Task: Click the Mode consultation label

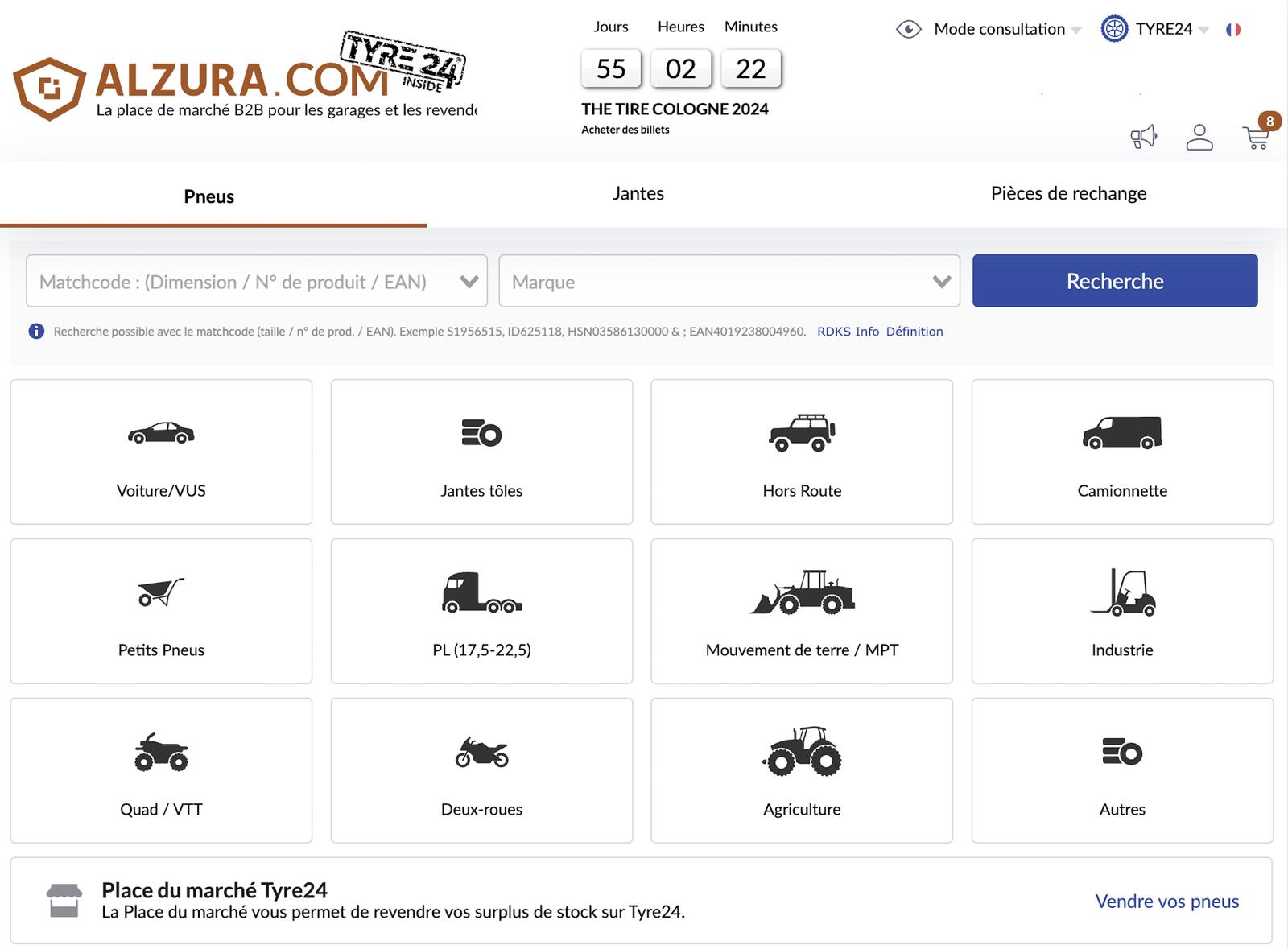Action: 999,29
